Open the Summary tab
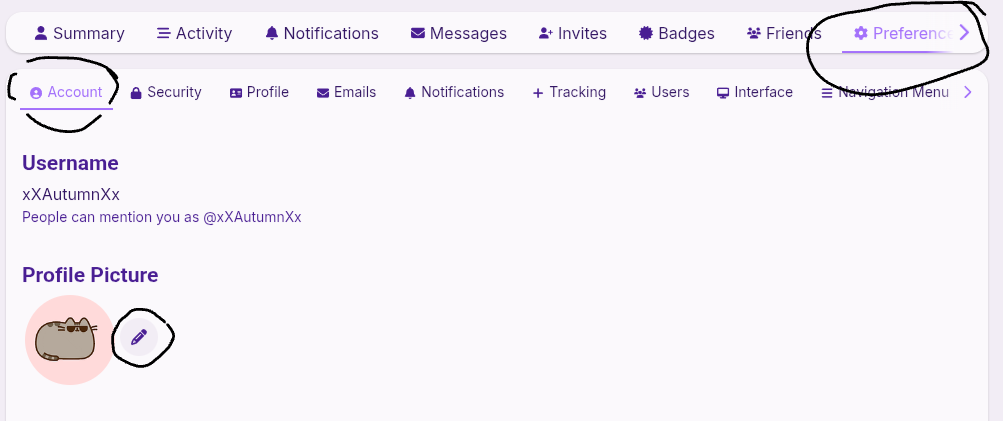1003x421 pixels. [79, 33]
